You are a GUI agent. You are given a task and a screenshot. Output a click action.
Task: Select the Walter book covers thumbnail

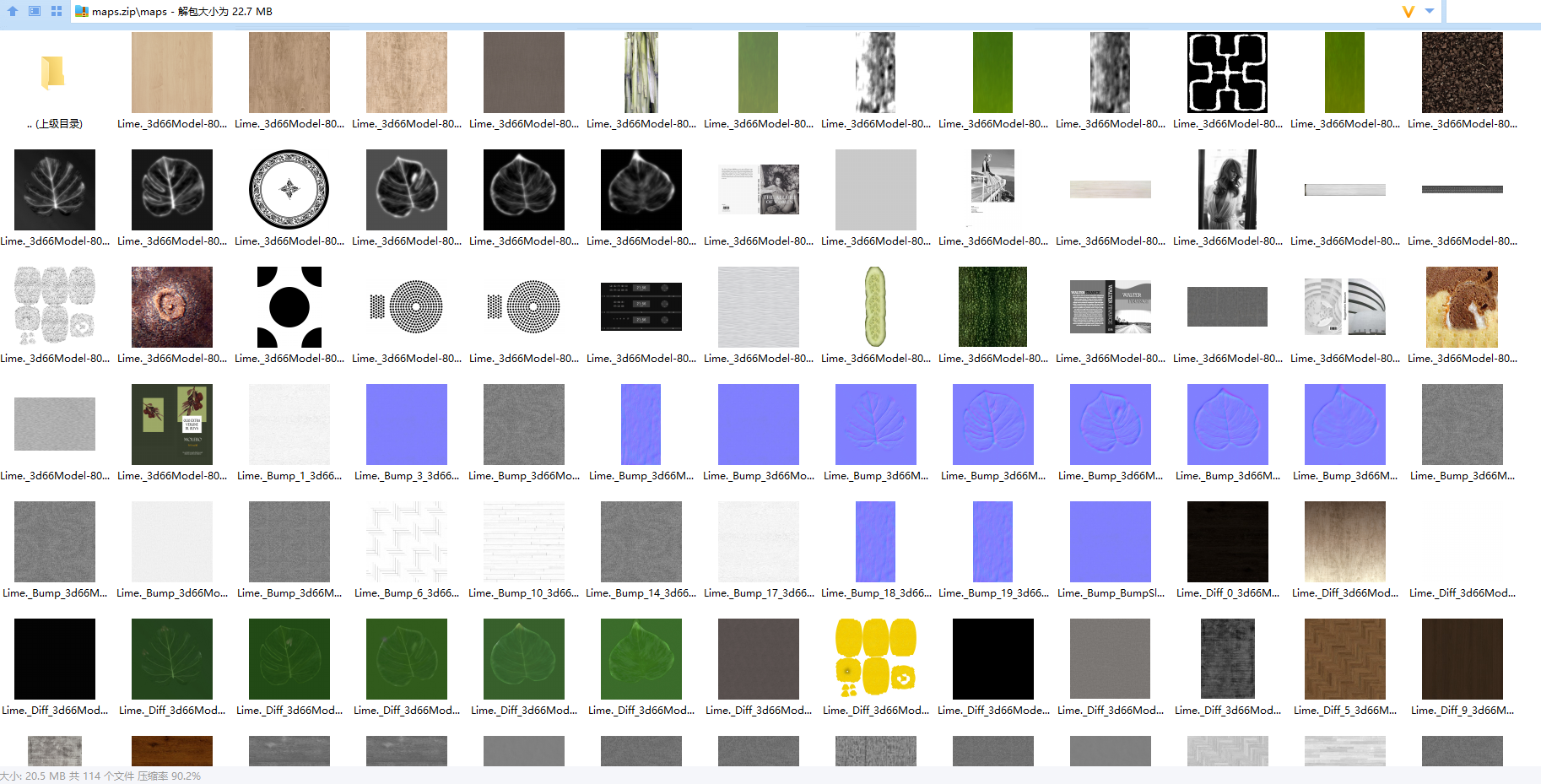(x=1111, y=307)
